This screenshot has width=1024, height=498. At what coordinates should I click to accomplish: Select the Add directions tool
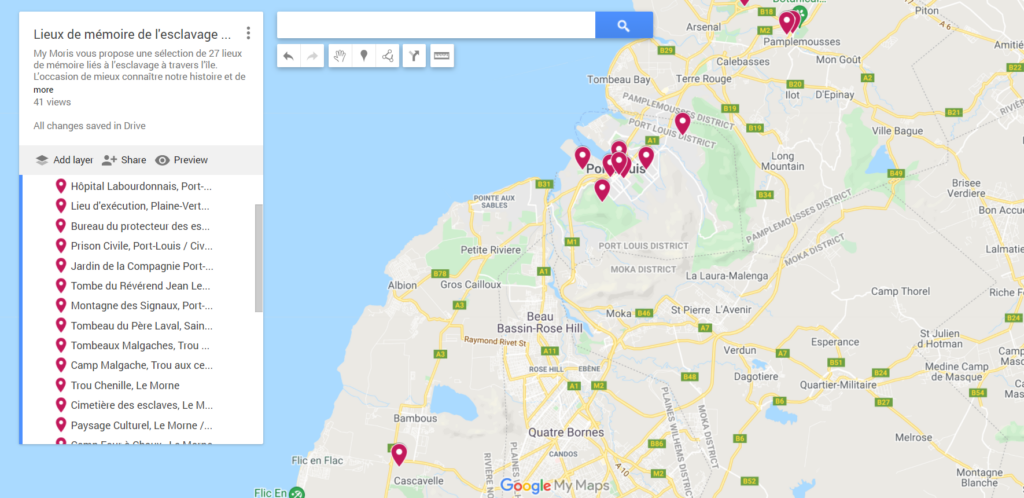click(413, 56)
